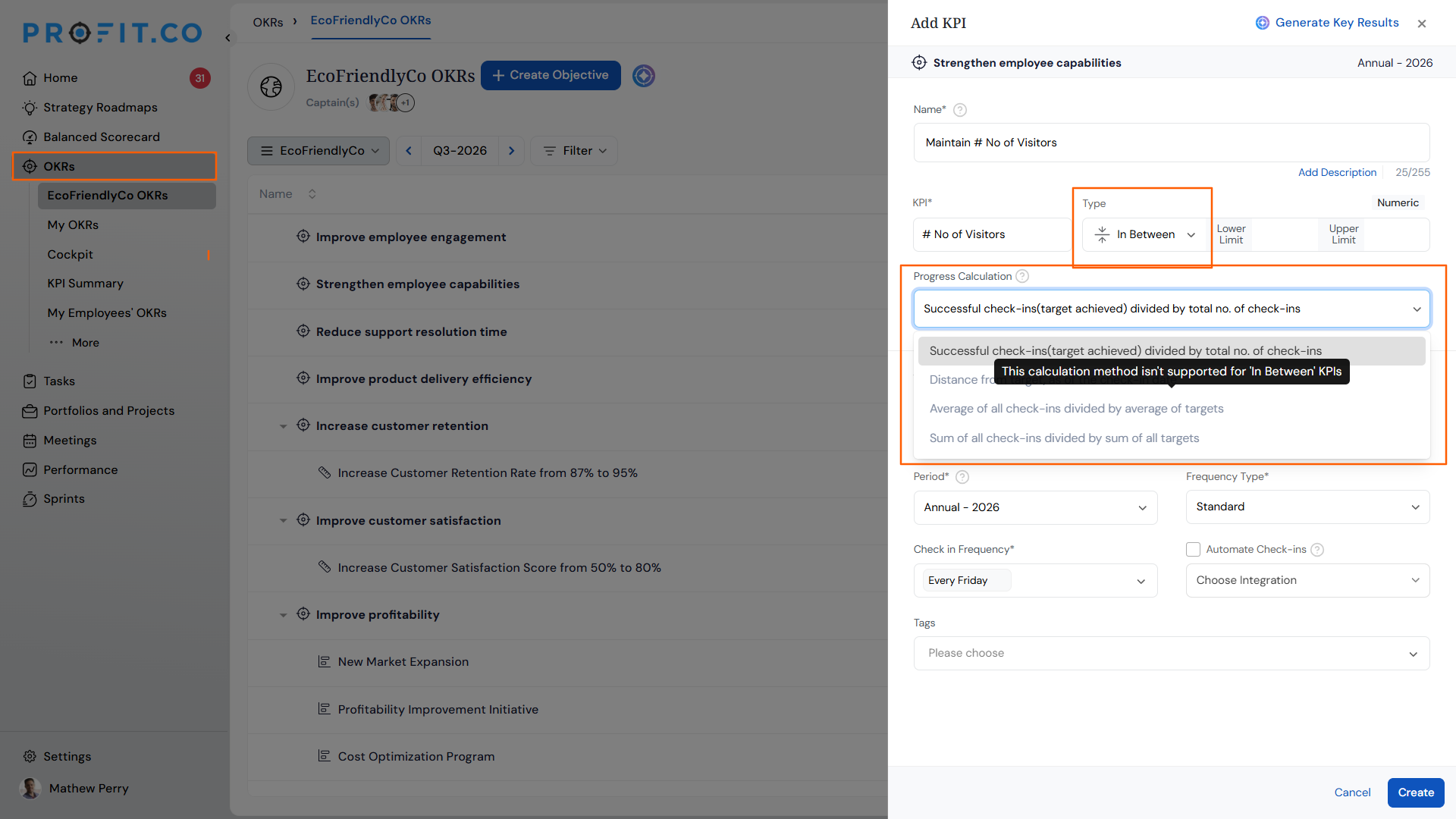Image resolution: width=1456 pixels, height=819 pixels.
Task: Open My OKRs in sidebar
Action: click(x=73, y=225)
